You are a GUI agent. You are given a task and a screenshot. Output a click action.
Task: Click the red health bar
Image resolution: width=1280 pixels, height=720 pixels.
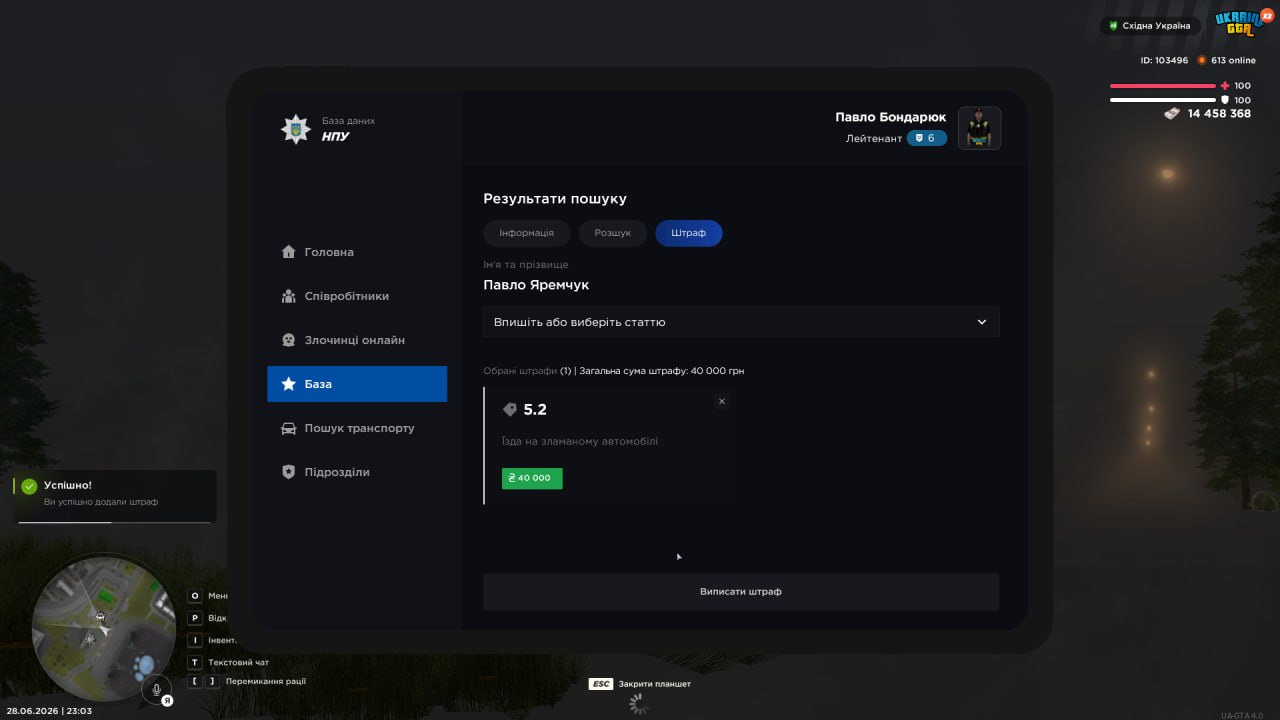(1162, 86)
